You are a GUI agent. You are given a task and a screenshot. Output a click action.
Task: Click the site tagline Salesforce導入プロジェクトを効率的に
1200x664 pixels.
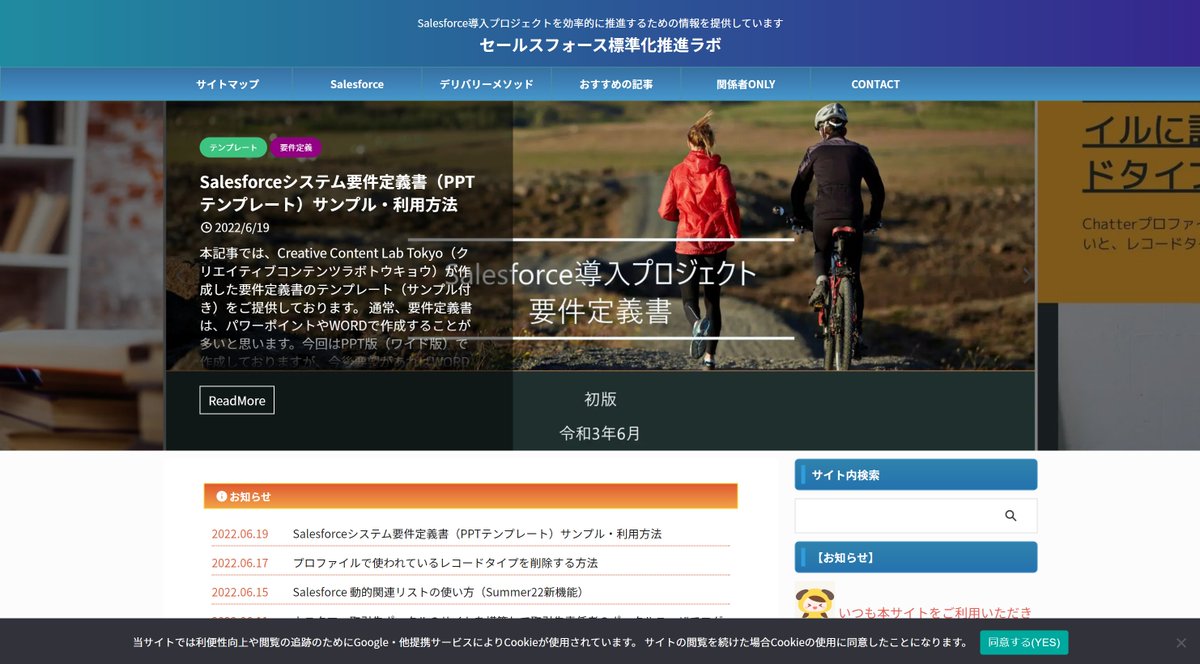(x=600, y=22)
